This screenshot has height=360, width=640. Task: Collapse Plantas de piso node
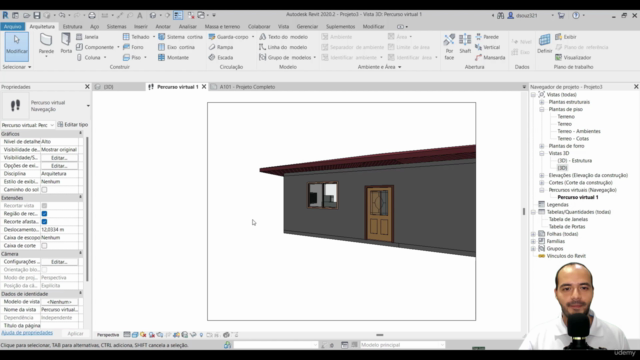[542, 109]
